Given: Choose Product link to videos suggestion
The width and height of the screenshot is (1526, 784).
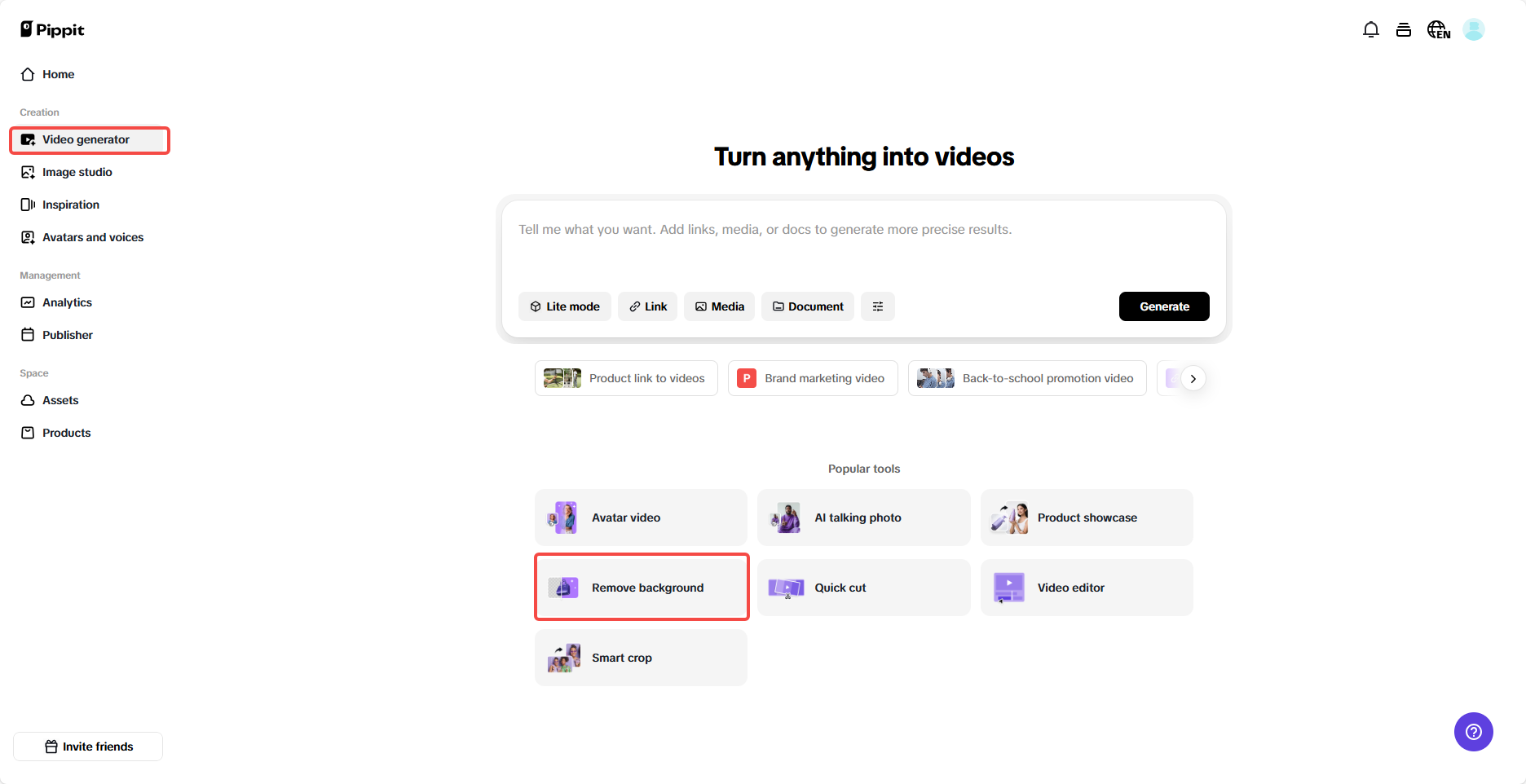Looking at the screenshot, I should coord(626,378).
